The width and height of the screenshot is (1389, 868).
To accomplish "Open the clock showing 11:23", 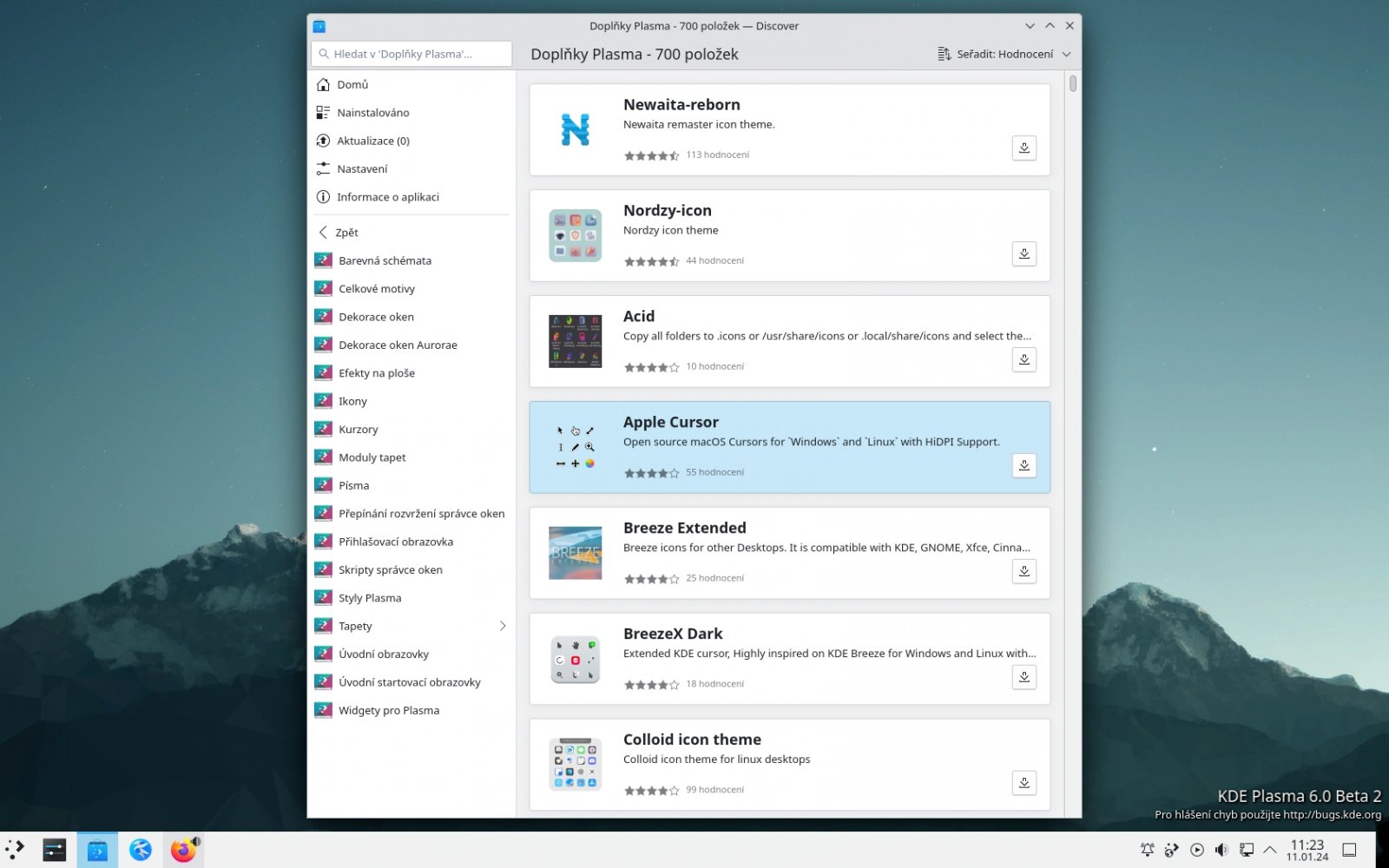I will (1307, 850).
